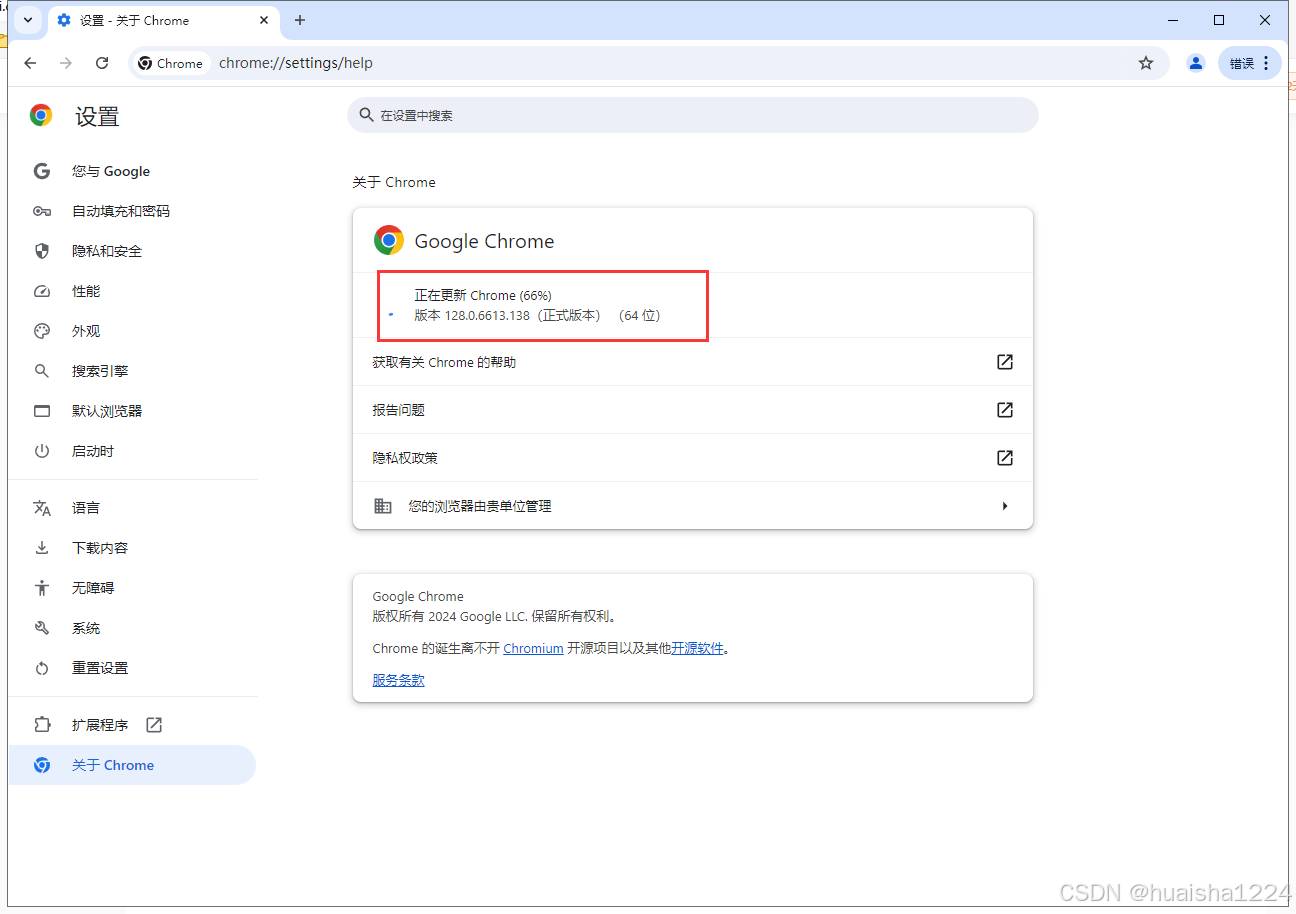Click the speedometer performance icon
Viewport: 1296px width, 914px height.
(x=42, y=291)
